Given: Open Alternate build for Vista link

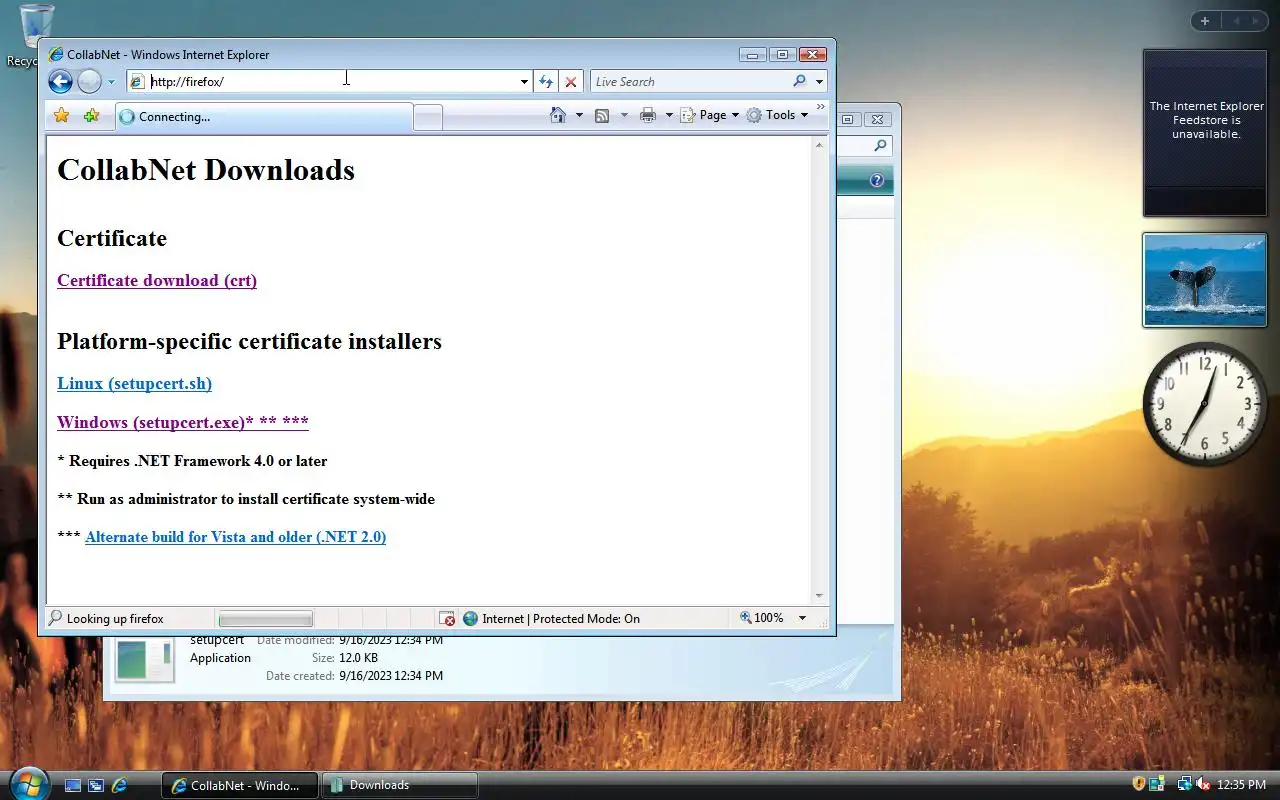Looking at the screenshot, I should click(x=236, y=537).
